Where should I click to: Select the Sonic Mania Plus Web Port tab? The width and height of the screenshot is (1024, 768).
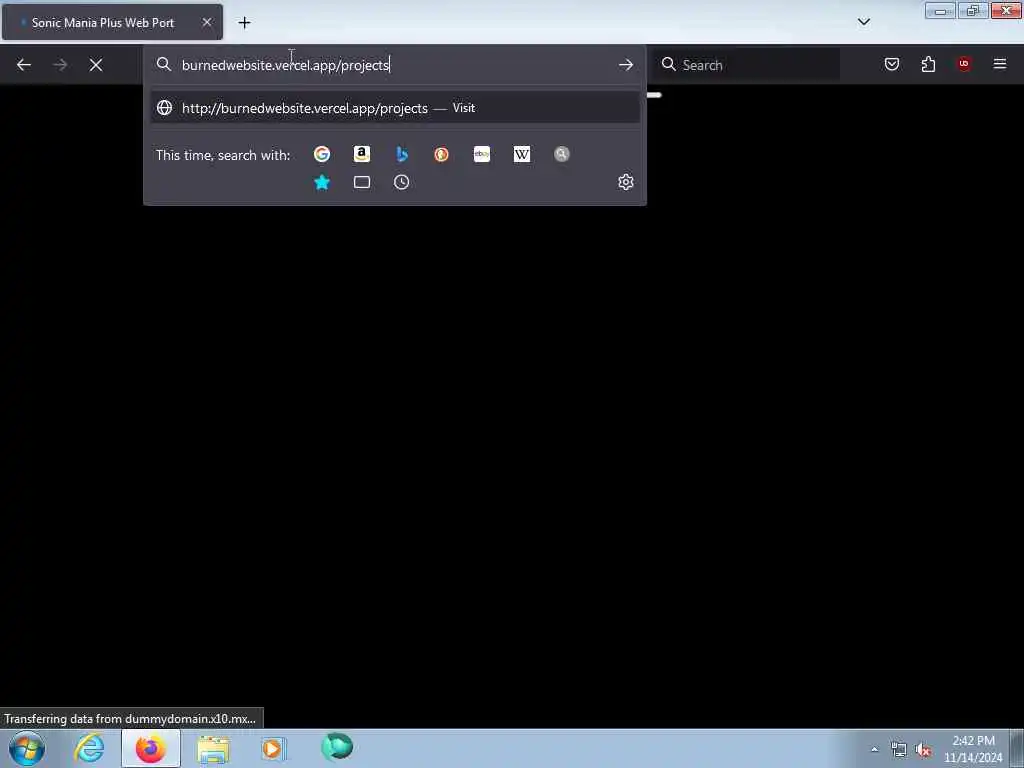[112, 22]
